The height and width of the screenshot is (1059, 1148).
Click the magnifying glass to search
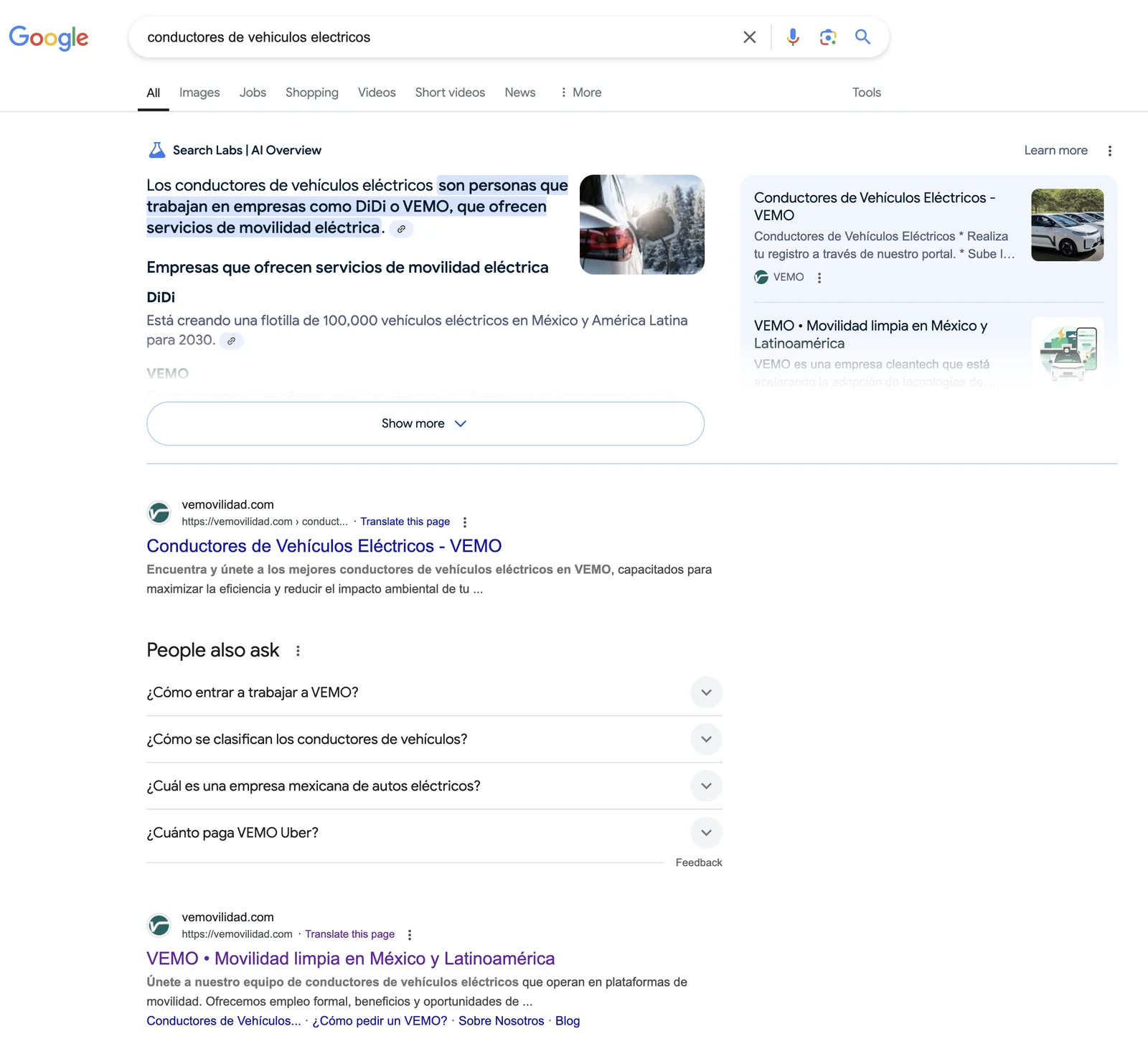click(862, 37)
